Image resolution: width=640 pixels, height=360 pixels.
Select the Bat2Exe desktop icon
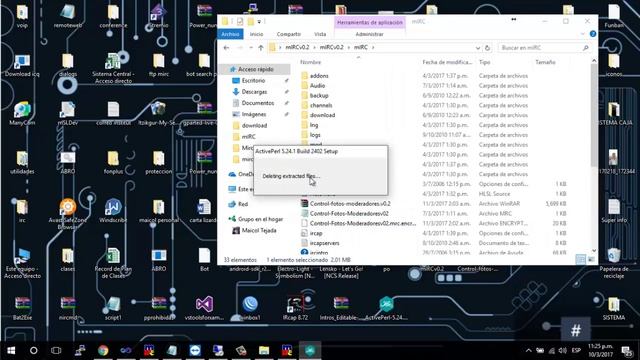click(22, 308)
